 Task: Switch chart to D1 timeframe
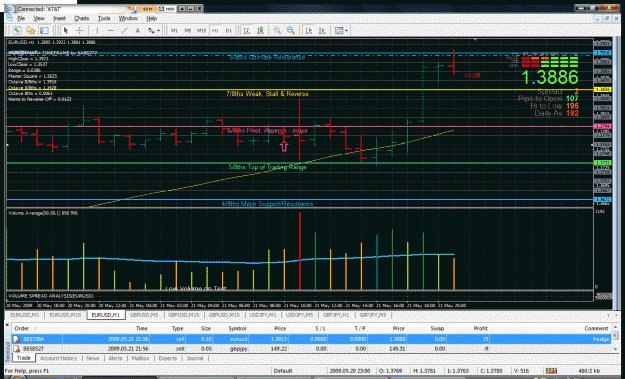(x=228, y=30)
